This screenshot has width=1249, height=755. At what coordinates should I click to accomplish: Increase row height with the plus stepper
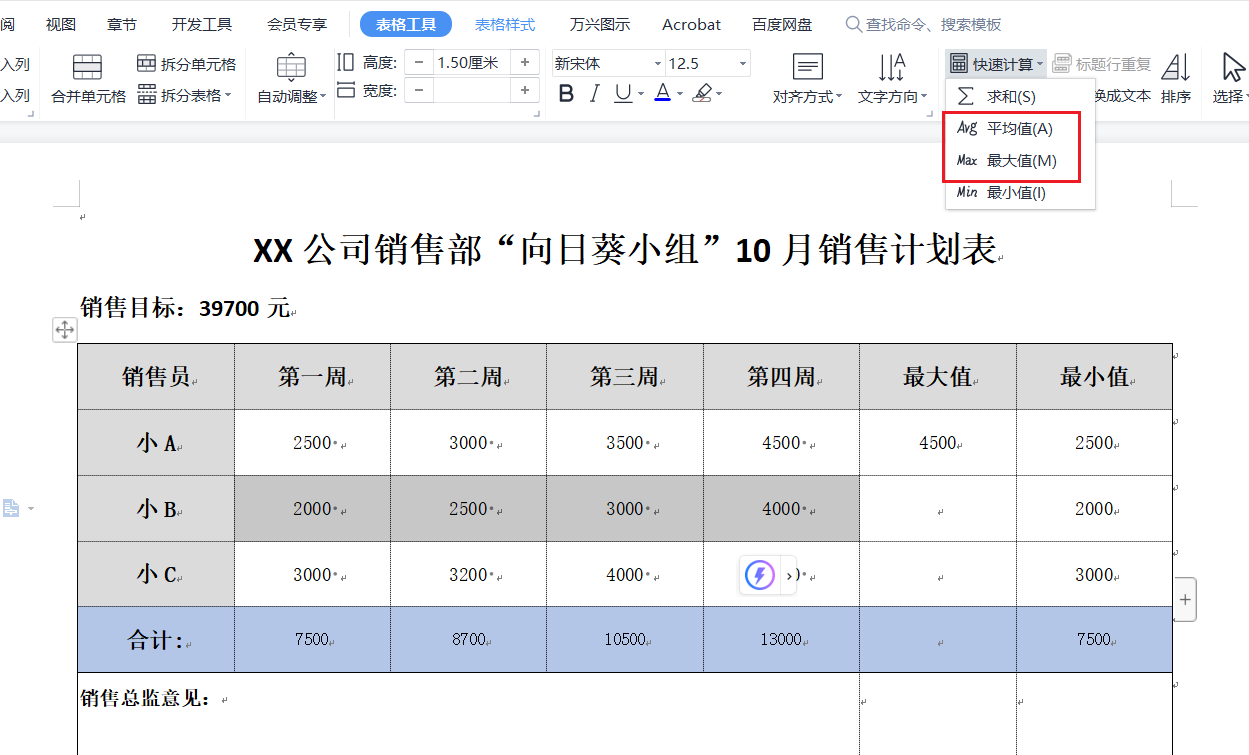(x=525, y=63)
